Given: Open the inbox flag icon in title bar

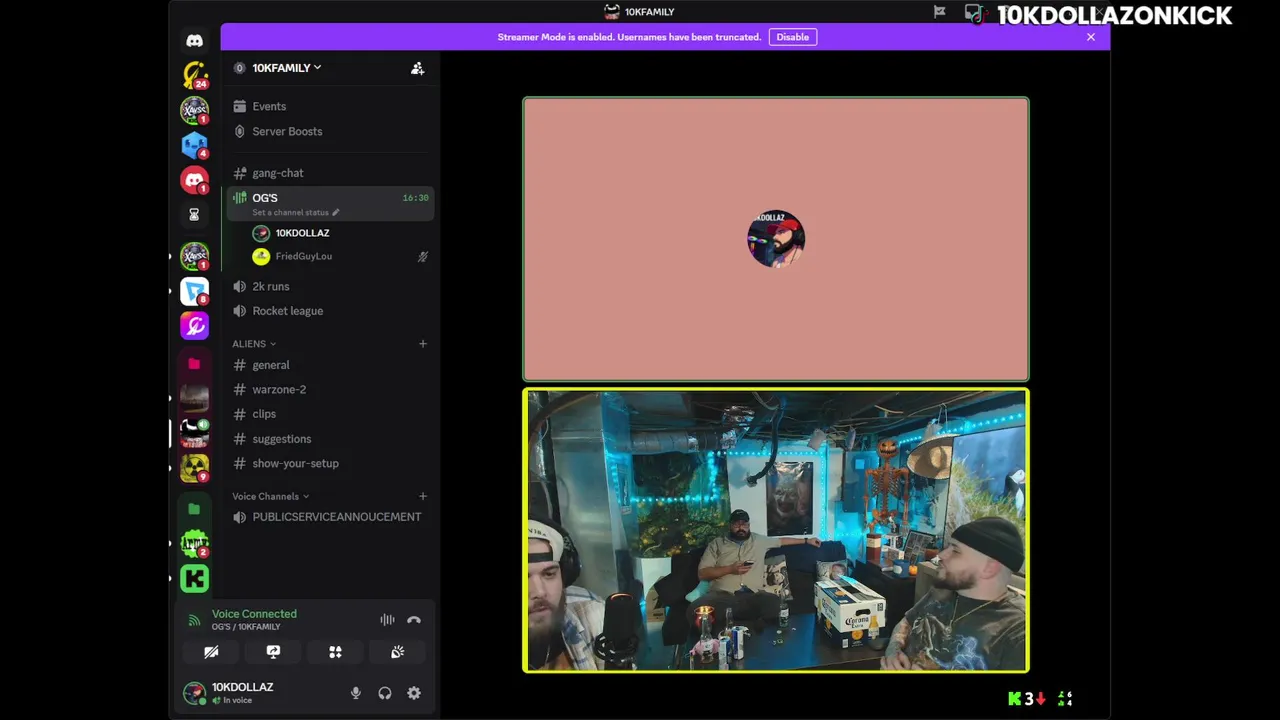Looking at the screenshot, I should coord(939,12).
